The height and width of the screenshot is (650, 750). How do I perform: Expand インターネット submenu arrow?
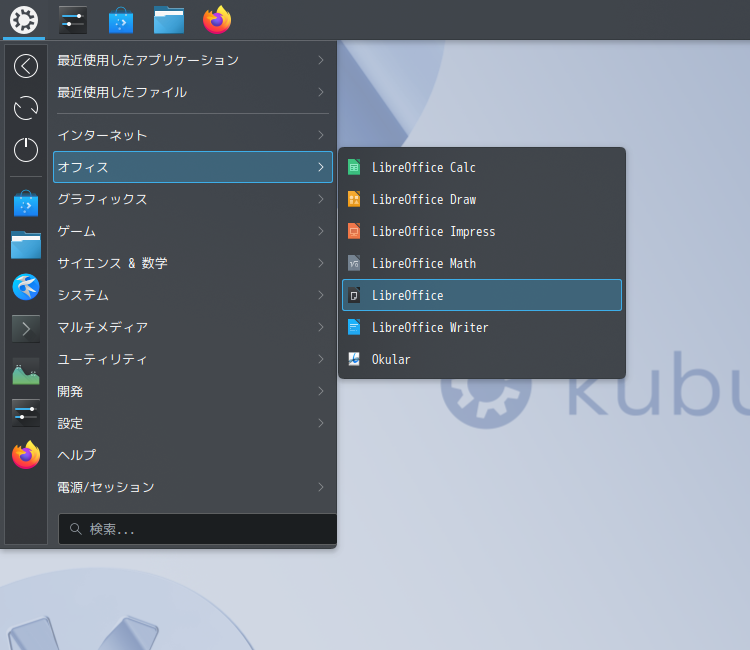point(321,135)
